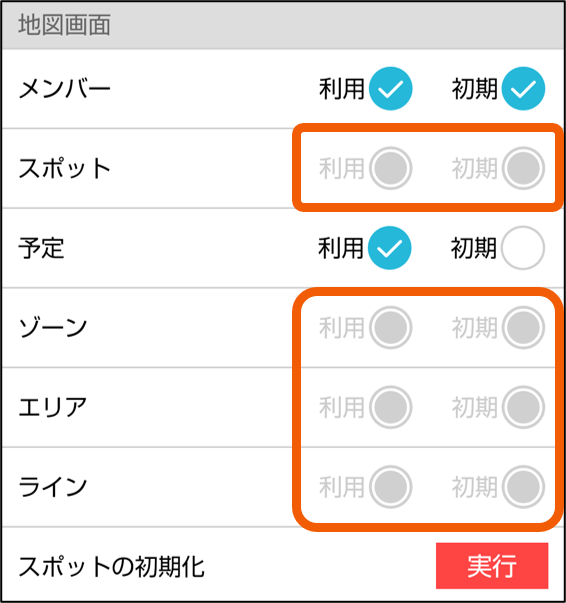
Task: Toggle スポット 初期 checkbox
Action: click(523, 168)
